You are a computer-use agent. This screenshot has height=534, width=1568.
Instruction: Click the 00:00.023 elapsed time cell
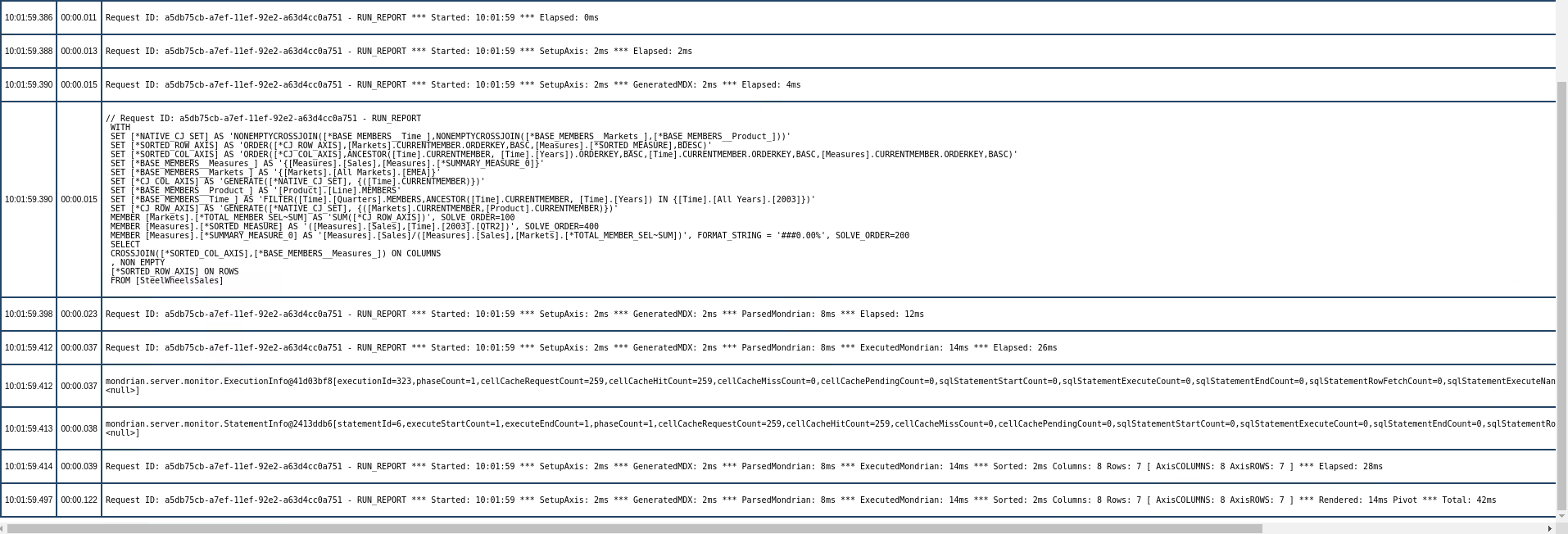click(x=79, y=314)
